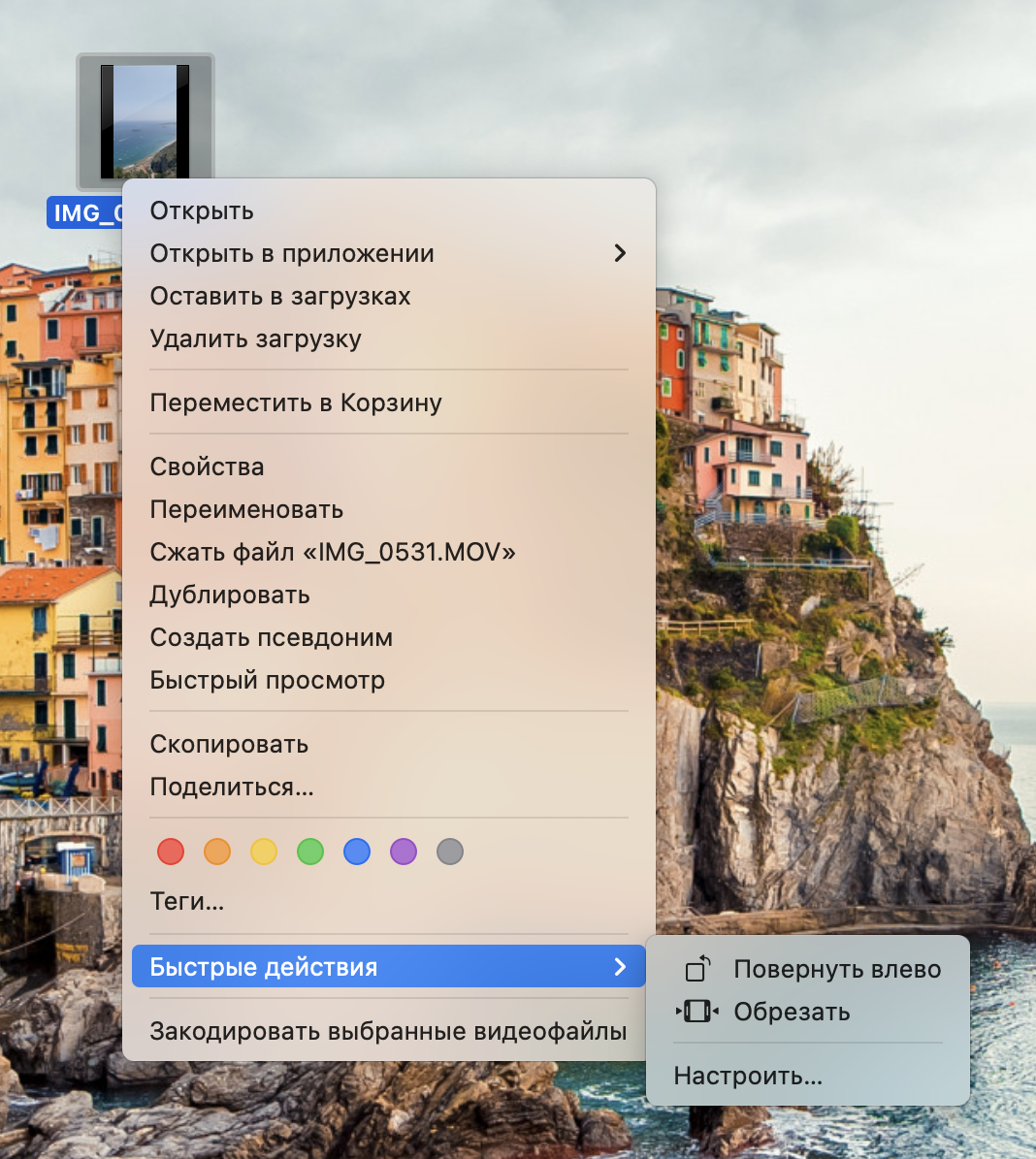The width and height of the screenshot is (1036, 1159).
Task: Click the blue tag circle
Action: (x=357, y=852)
